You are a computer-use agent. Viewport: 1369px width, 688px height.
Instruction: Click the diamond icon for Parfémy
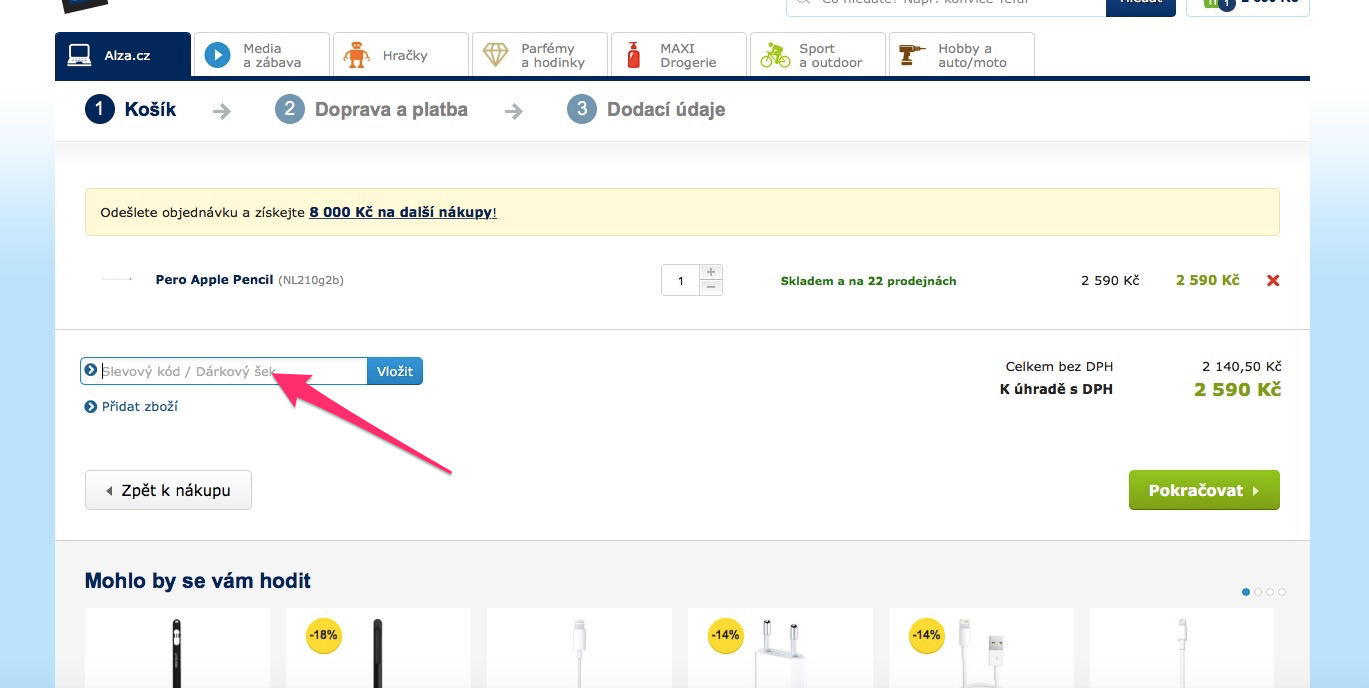pos(496,55)
